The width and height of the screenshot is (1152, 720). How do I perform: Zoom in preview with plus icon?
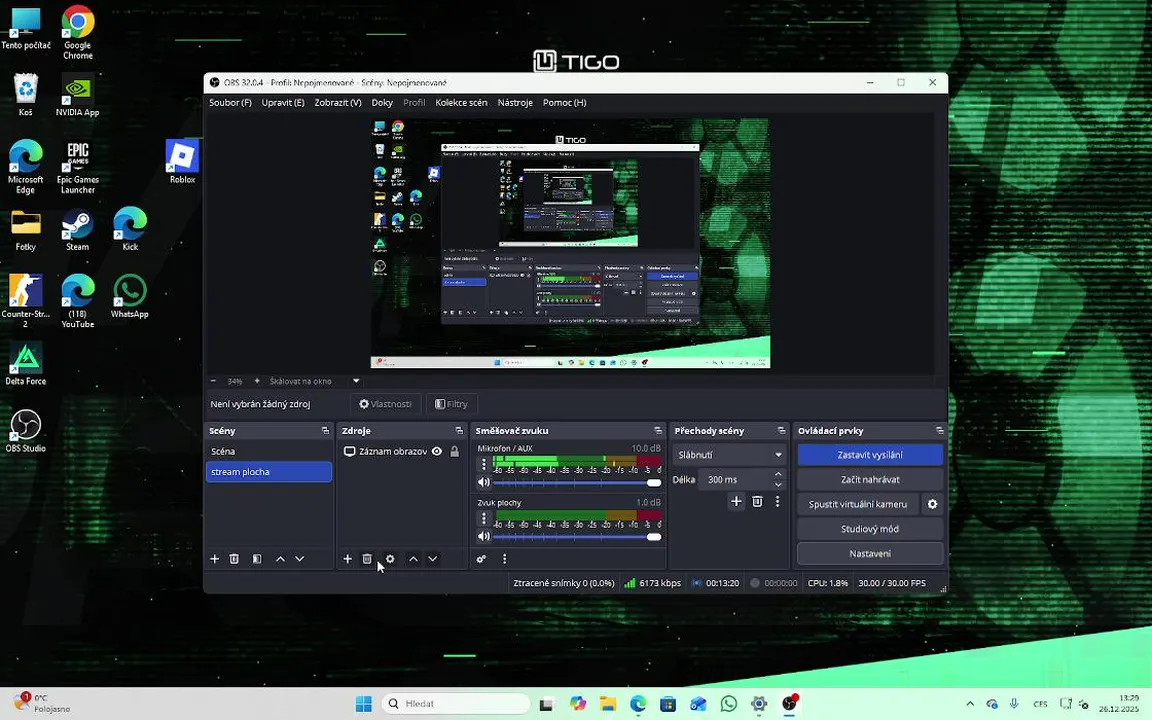tap(256, 381)
